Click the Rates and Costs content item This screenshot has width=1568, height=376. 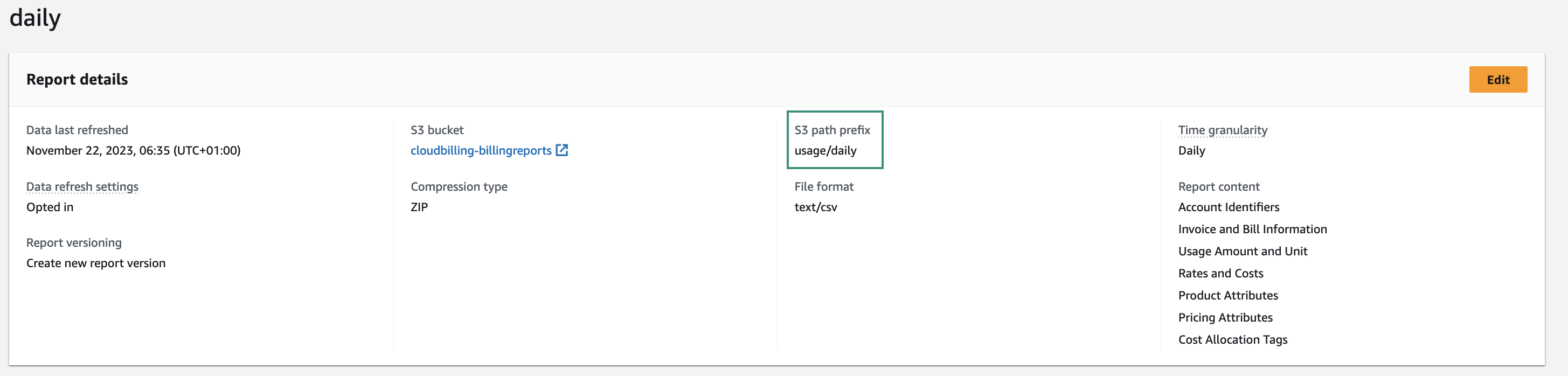click(1220, 273)
